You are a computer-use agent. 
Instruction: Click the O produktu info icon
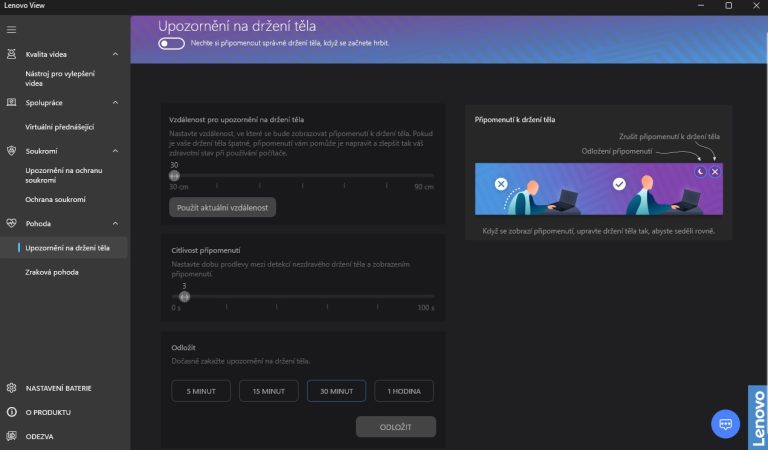tap(12, 412)
